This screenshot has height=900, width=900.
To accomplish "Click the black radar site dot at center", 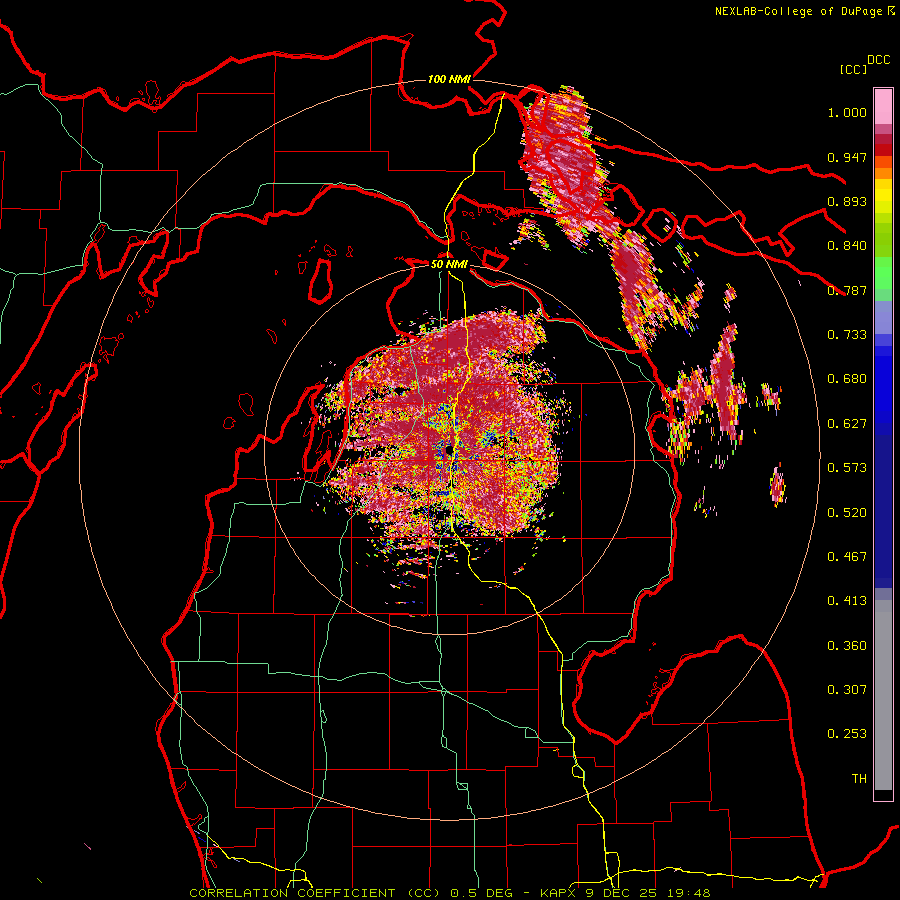I will (x=448, y=449).
